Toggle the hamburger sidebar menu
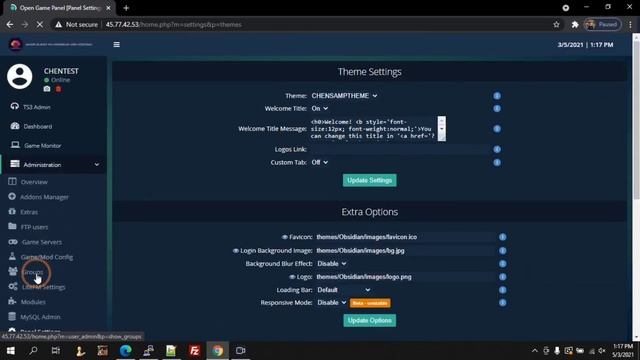The width and height of the screenshot is (640, 360). pos(116,44)
